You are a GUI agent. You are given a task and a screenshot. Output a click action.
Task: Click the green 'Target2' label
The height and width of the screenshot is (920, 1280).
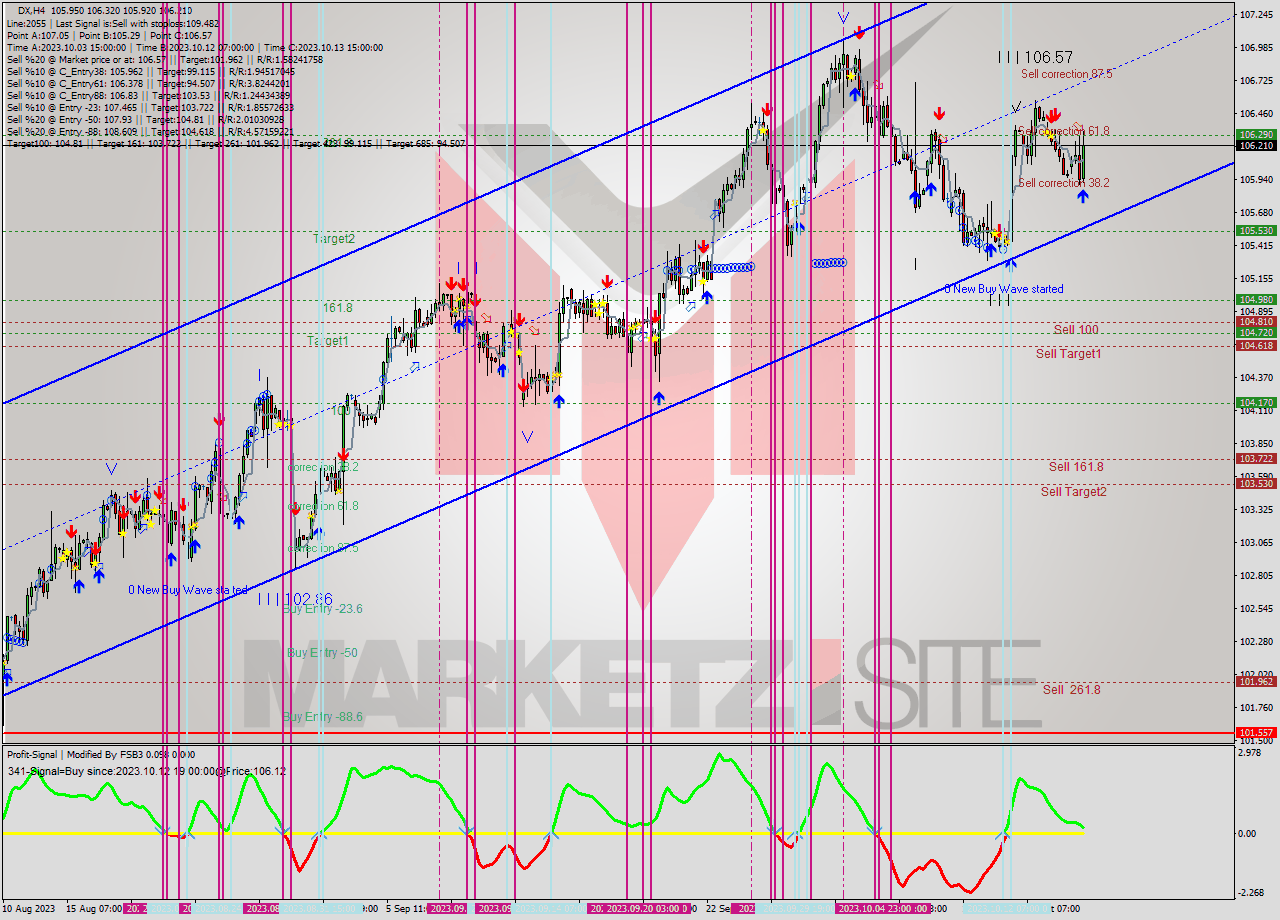334,239
